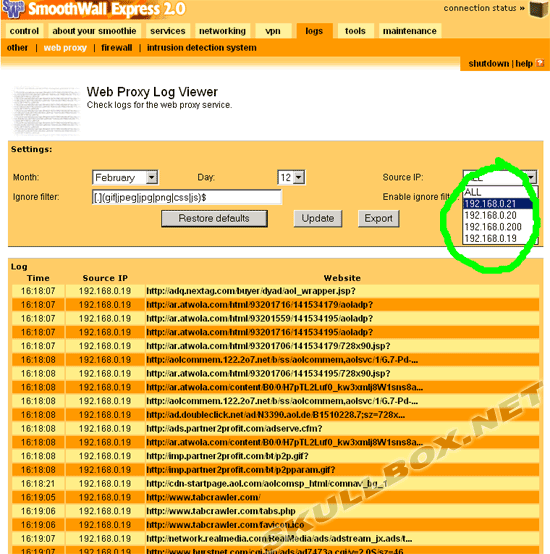Open the networking tab

222,31
